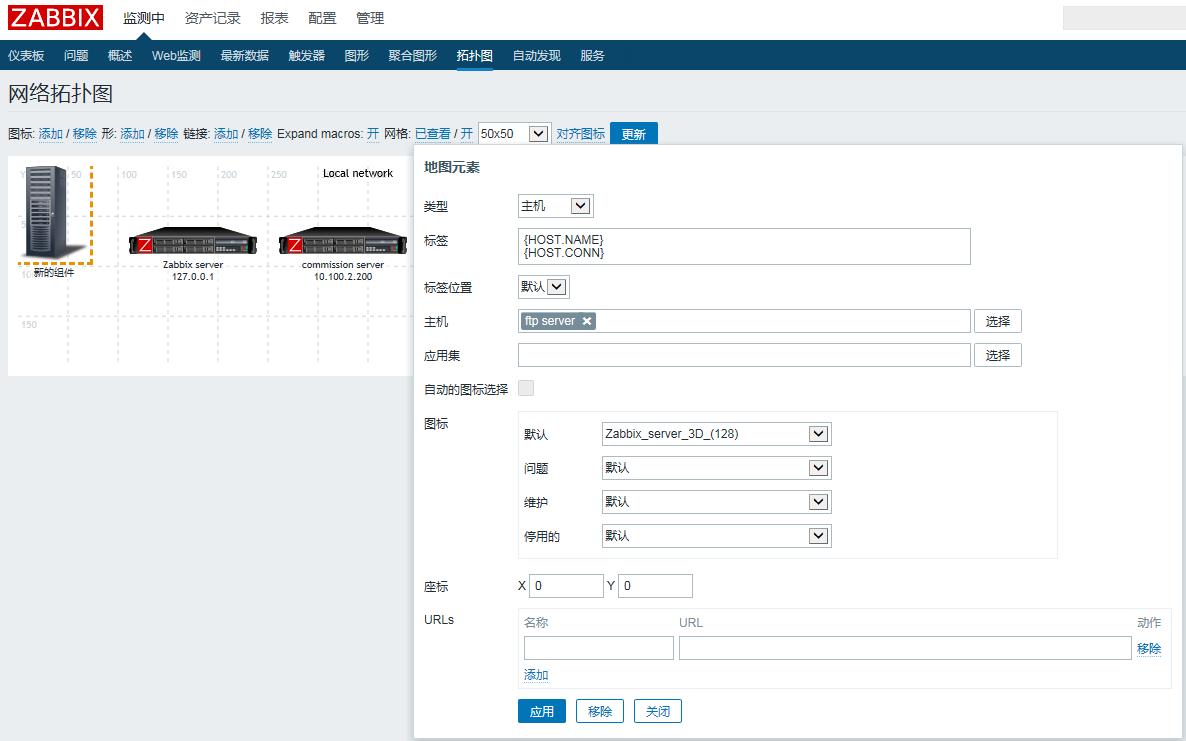Open the disabled icon dropdown
The width and height of the screenshot is (1186, 741).
pyautogui.click(x=716, y=536)
